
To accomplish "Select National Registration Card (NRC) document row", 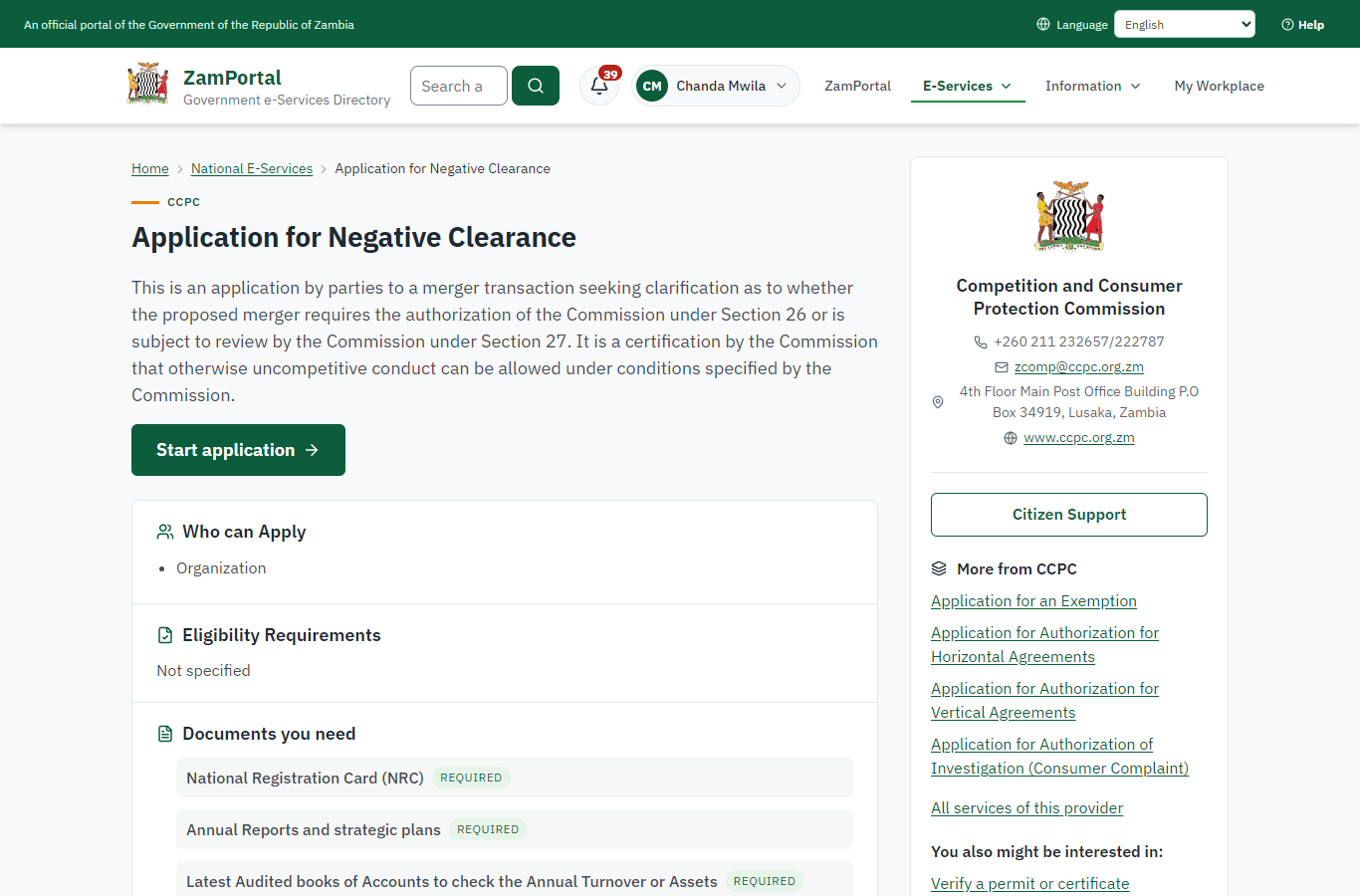I will [x=515, y=778].
